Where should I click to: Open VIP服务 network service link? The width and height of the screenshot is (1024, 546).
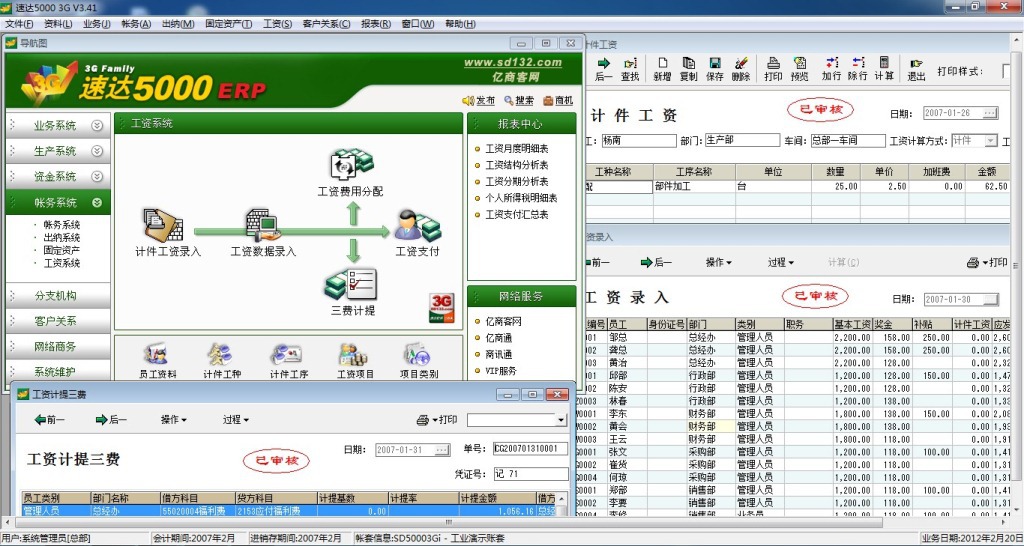501,370
